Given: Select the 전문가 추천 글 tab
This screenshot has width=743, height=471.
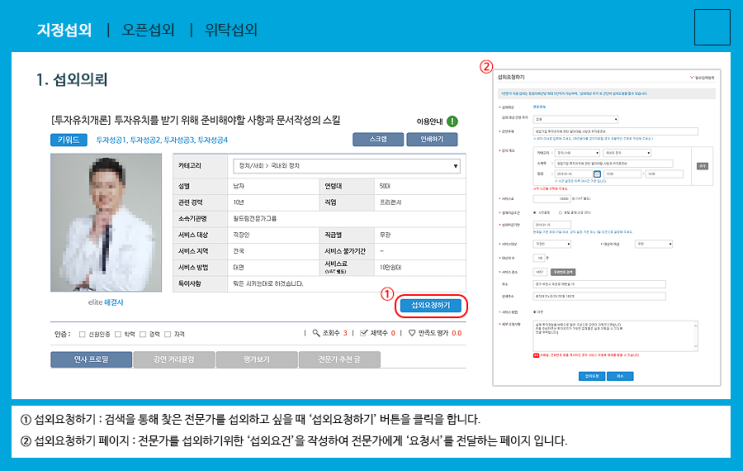Looking at the screenshot, I should [x=339, y=360].
